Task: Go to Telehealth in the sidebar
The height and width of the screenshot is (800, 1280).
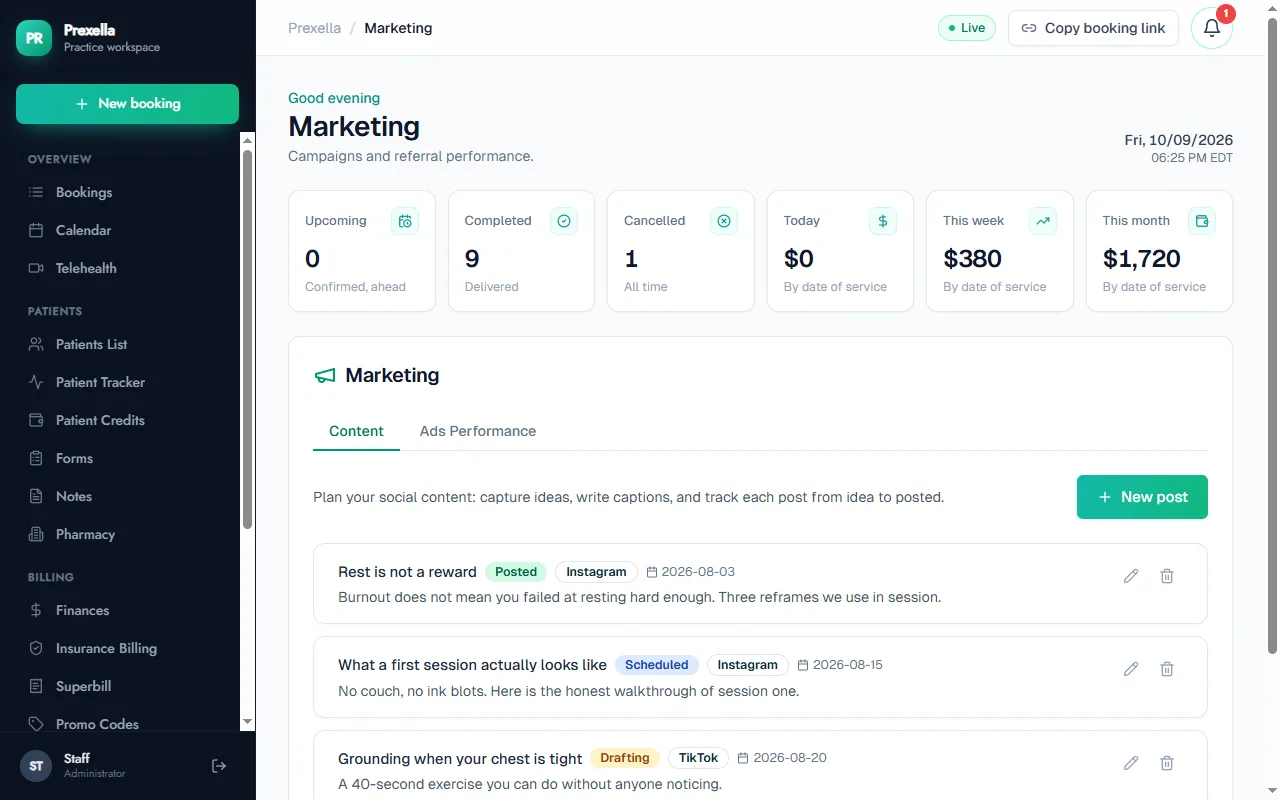Action: click(128, 268)
